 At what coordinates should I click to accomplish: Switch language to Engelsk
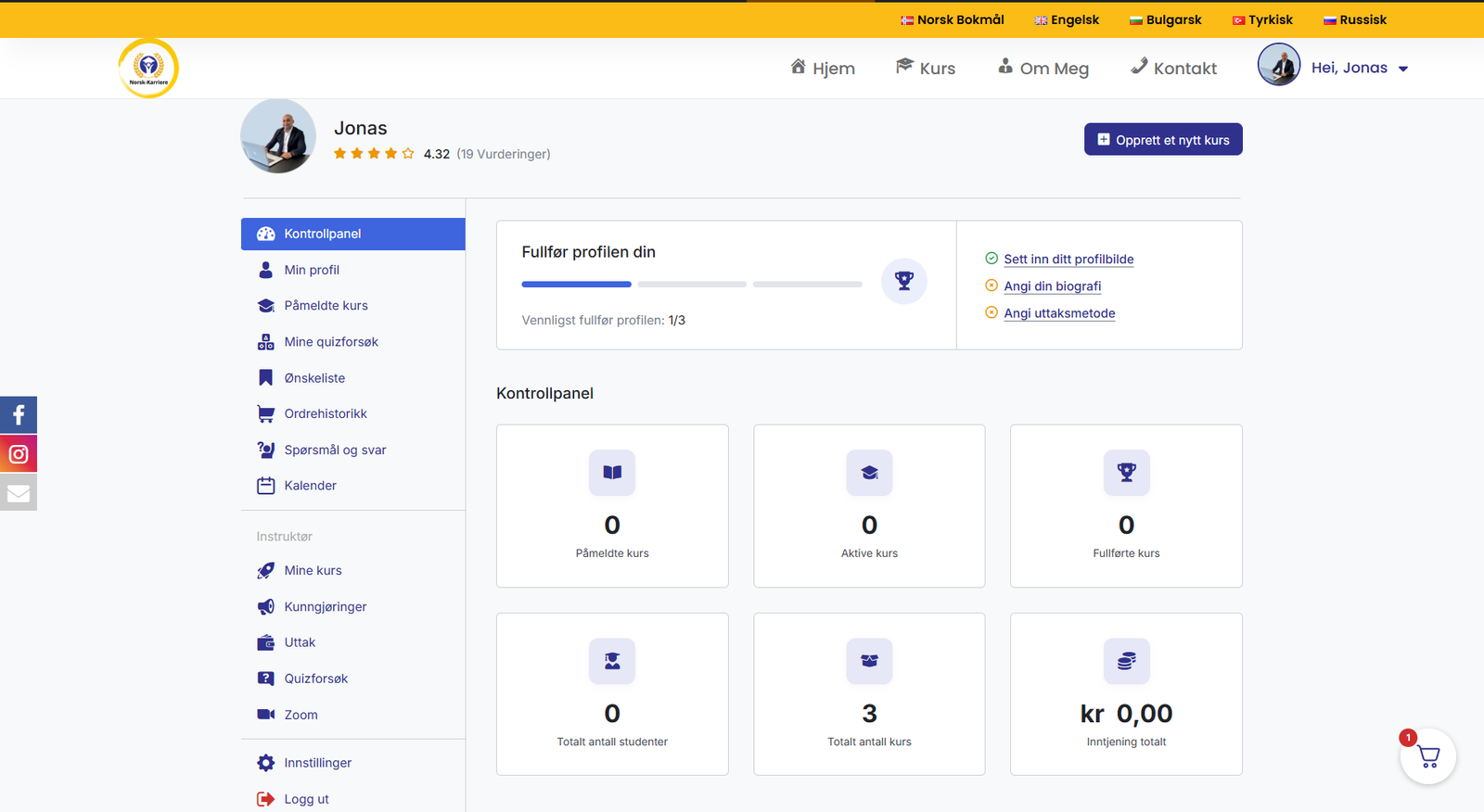1067,19
